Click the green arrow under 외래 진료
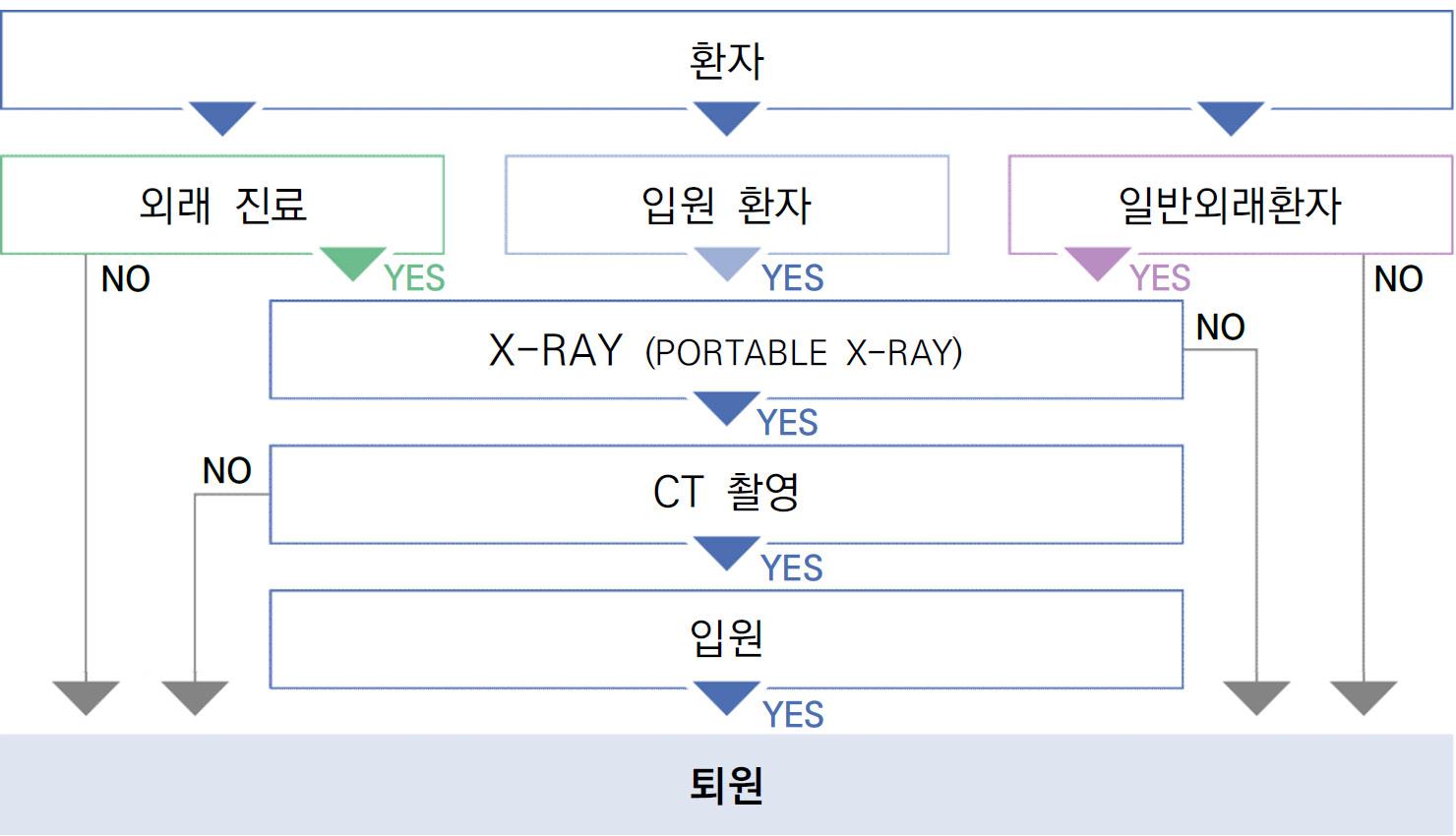The image size is (1456, 836). coord(353,263)
